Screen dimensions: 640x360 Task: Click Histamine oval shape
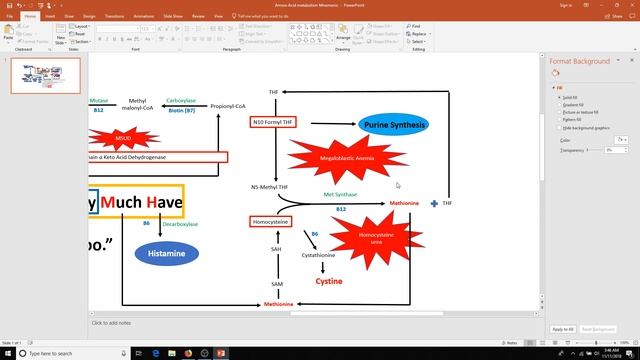coord(167,253)
